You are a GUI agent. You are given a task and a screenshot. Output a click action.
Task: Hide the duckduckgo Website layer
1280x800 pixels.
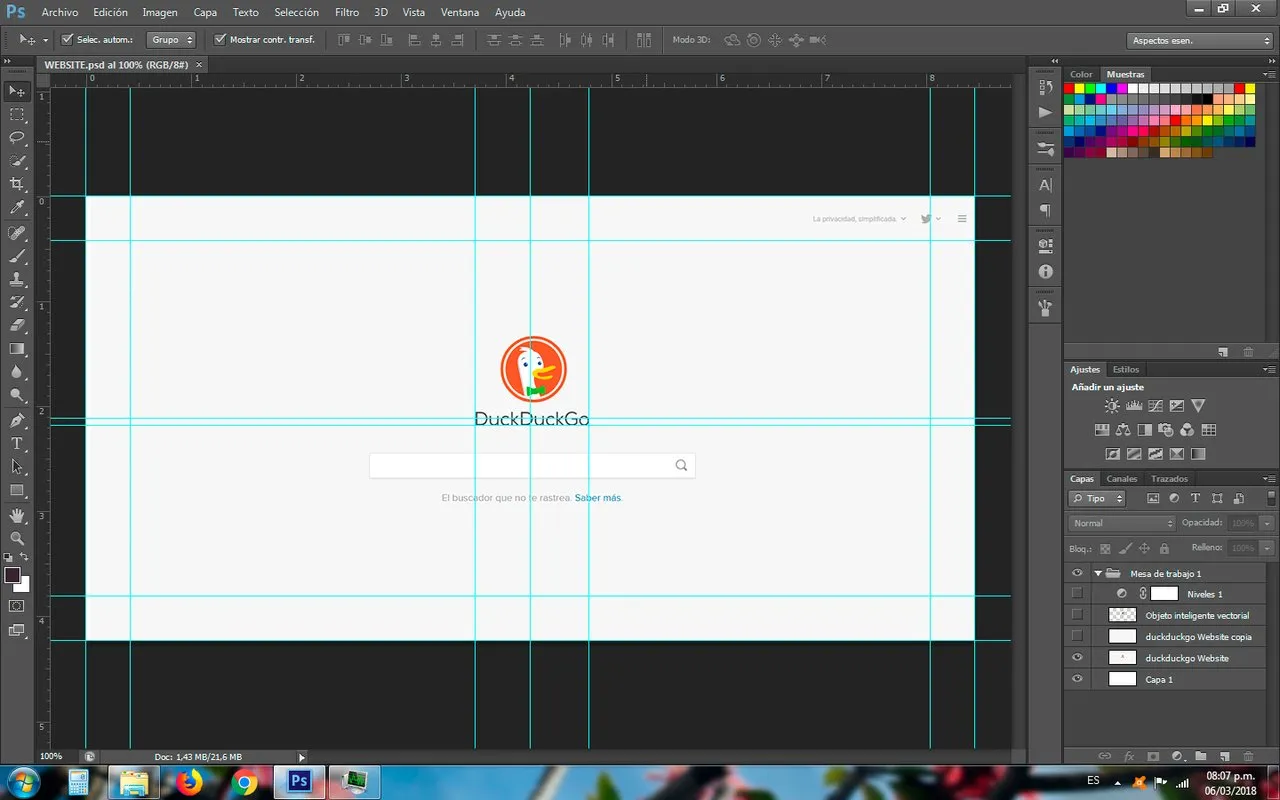point(1077,658)
